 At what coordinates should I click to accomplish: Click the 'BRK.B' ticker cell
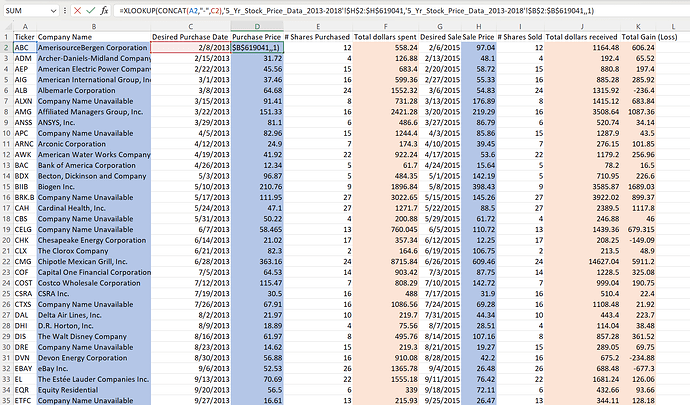pos(25,197)
